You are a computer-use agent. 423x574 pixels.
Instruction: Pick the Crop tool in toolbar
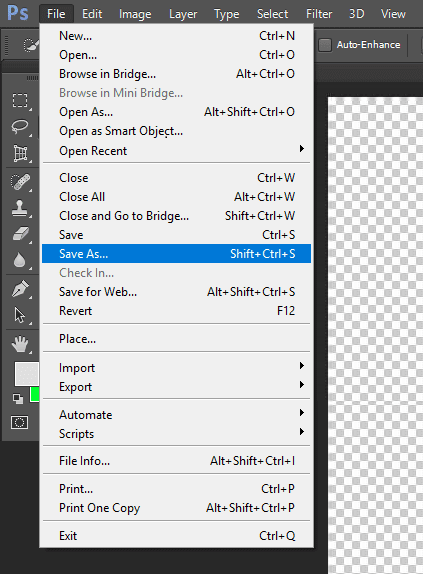click(x=20, y=153)
